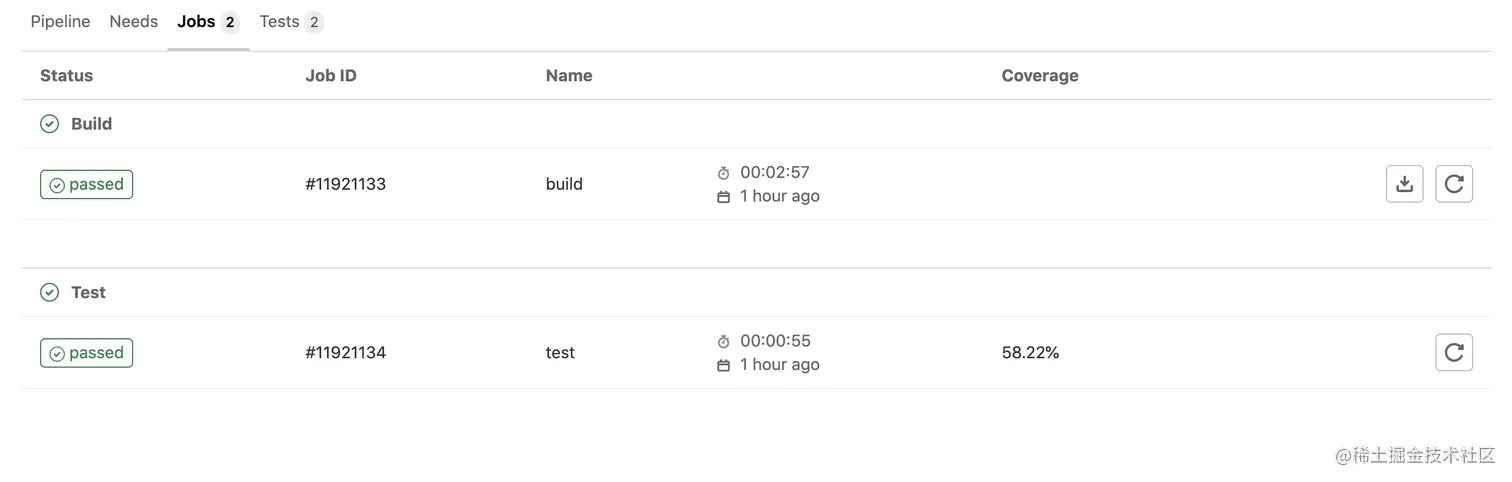Open the passed badge for the test job
1512x482 pixels.
pos(86,353)
